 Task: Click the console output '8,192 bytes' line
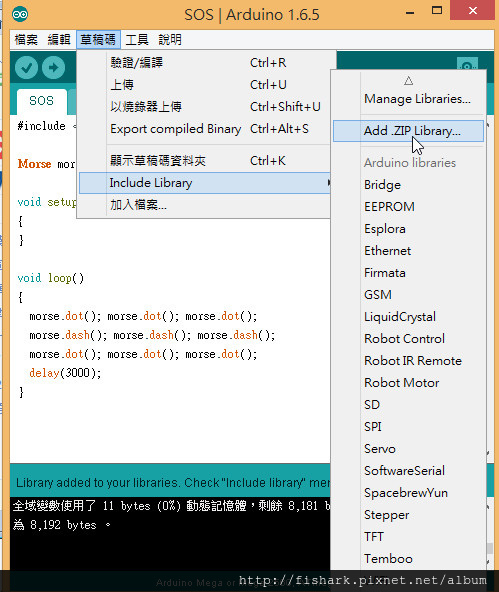click(61, 525)
